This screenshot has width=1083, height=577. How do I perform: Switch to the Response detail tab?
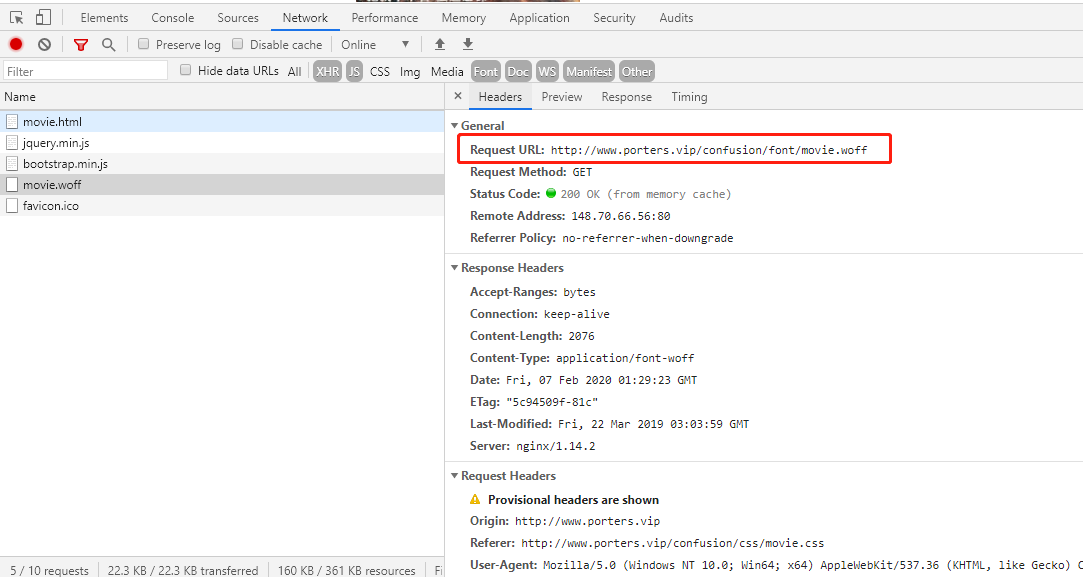coord(626,97)
